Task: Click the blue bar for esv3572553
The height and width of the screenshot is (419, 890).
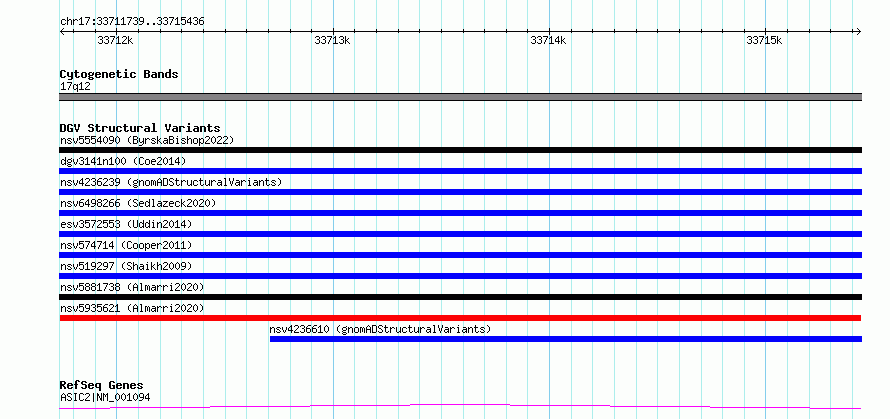Action: (x=461, y=234)
